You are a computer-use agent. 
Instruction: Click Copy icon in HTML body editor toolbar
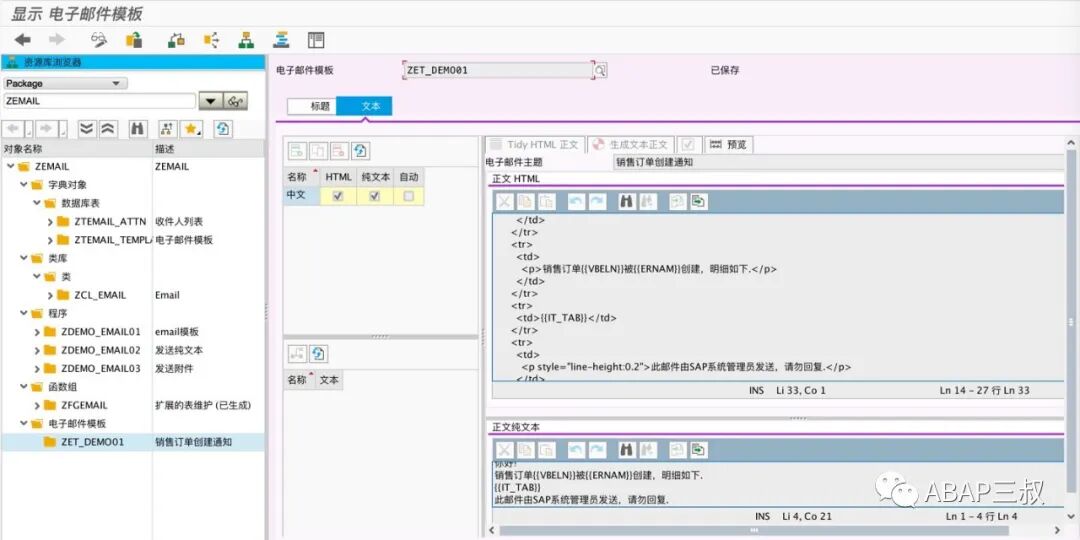coord(526,201)
